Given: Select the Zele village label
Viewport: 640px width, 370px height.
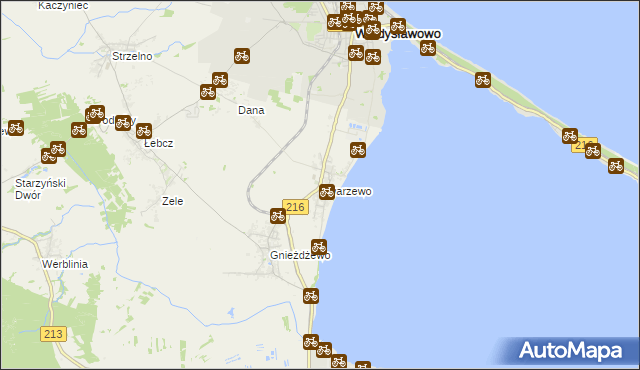Looking at the screenshot, I should pos(172,201).
